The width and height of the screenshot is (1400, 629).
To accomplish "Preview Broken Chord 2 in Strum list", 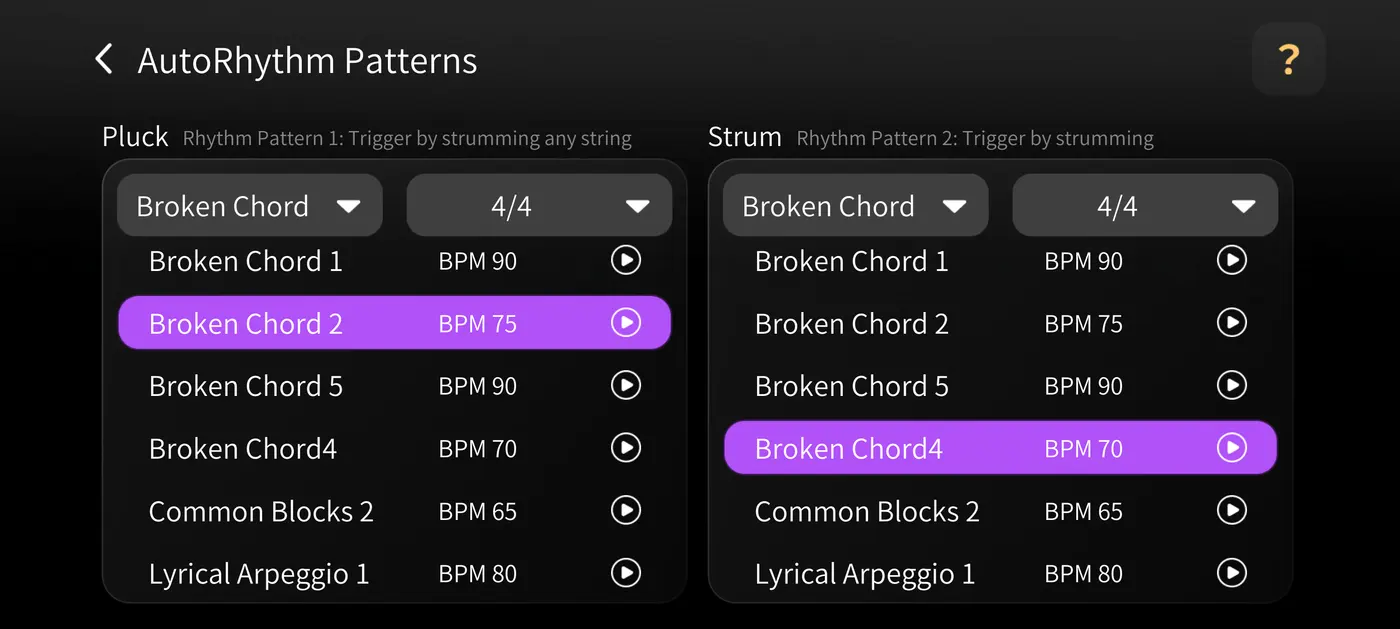I will [x=1232, y=323].
